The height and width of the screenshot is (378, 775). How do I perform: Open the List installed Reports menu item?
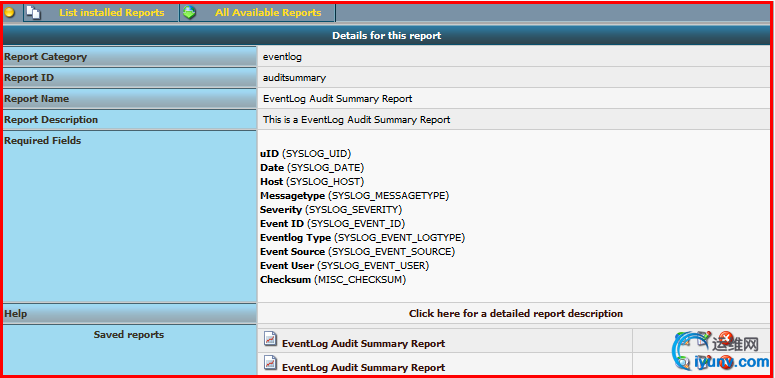pos(112,13)
